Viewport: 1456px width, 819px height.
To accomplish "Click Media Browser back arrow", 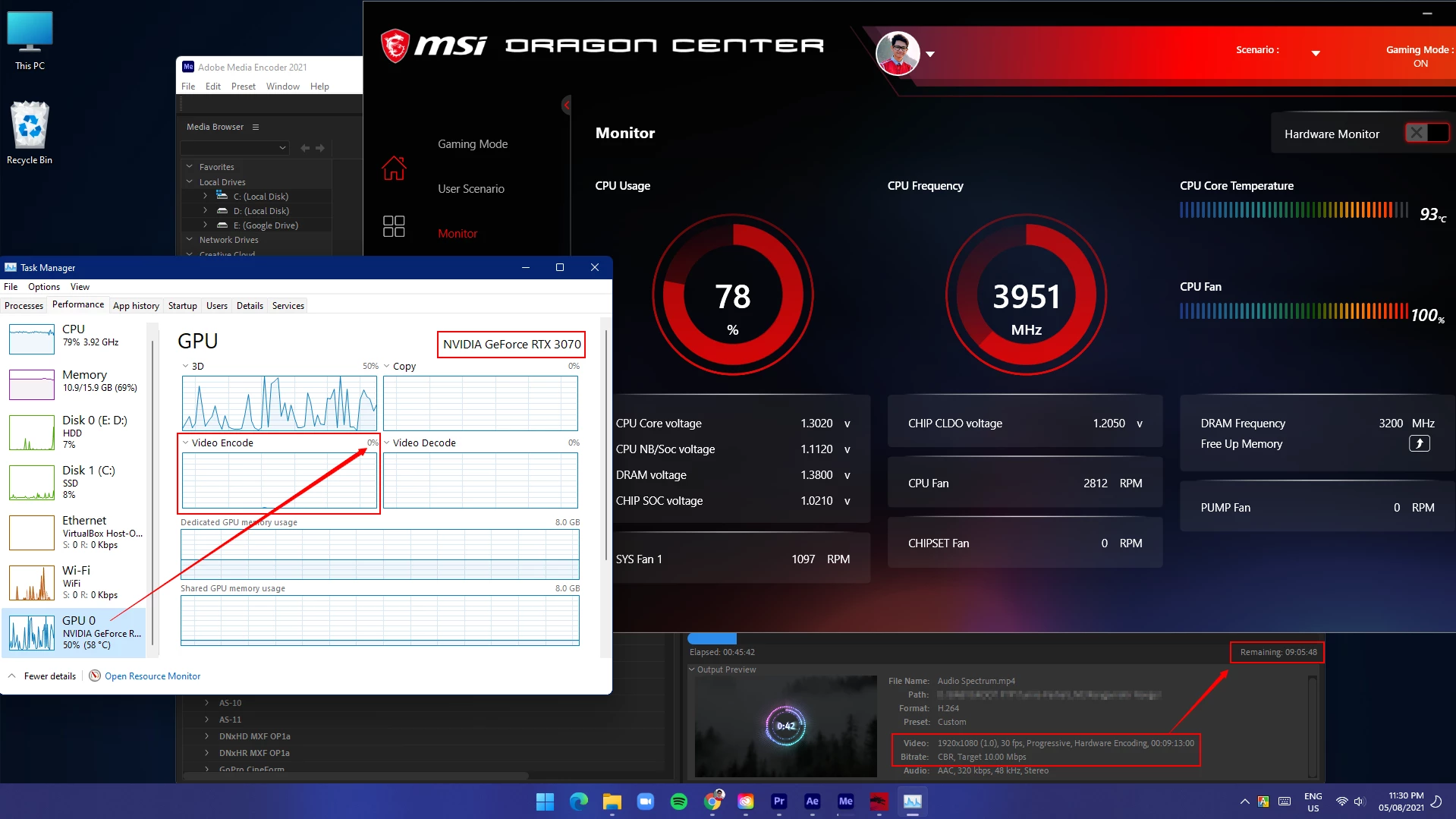I will [x=305, y=148].
